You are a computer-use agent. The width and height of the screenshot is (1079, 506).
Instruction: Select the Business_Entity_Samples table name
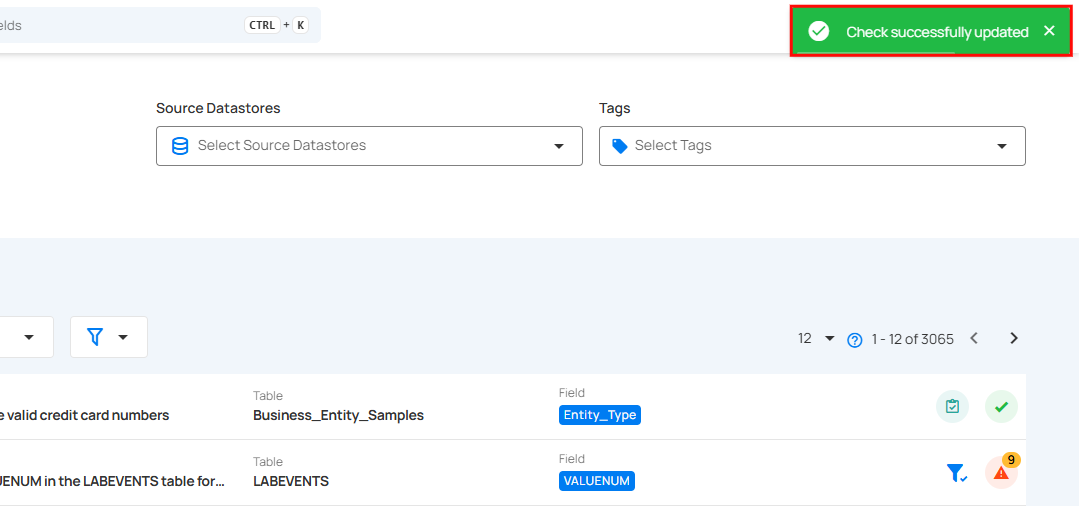[x=339, y=415]
